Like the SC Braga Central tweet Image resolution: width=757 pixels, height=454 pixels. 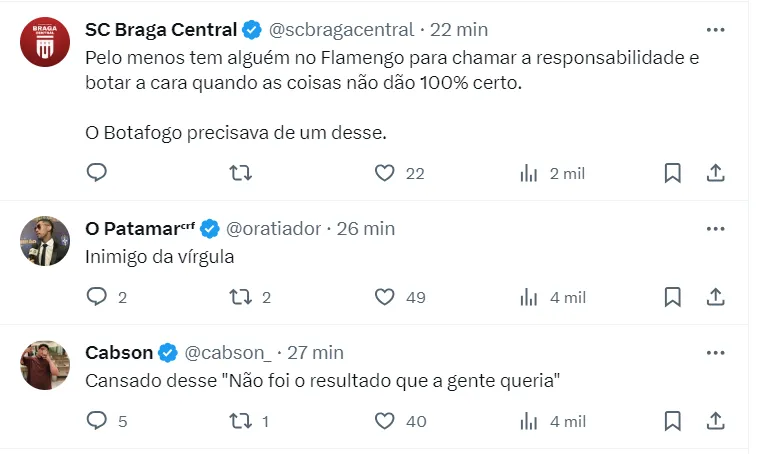[385, 173]
